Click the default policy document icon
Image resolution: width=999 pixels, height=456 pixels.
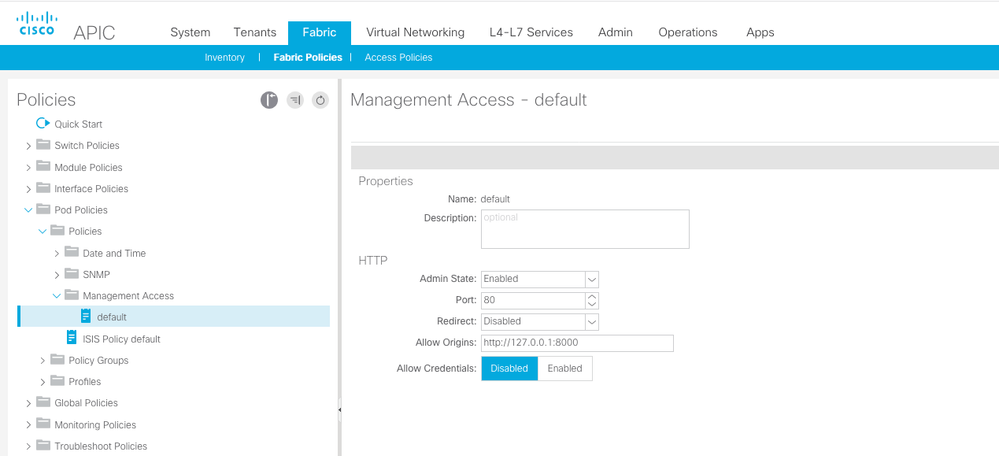pos(86,316)
